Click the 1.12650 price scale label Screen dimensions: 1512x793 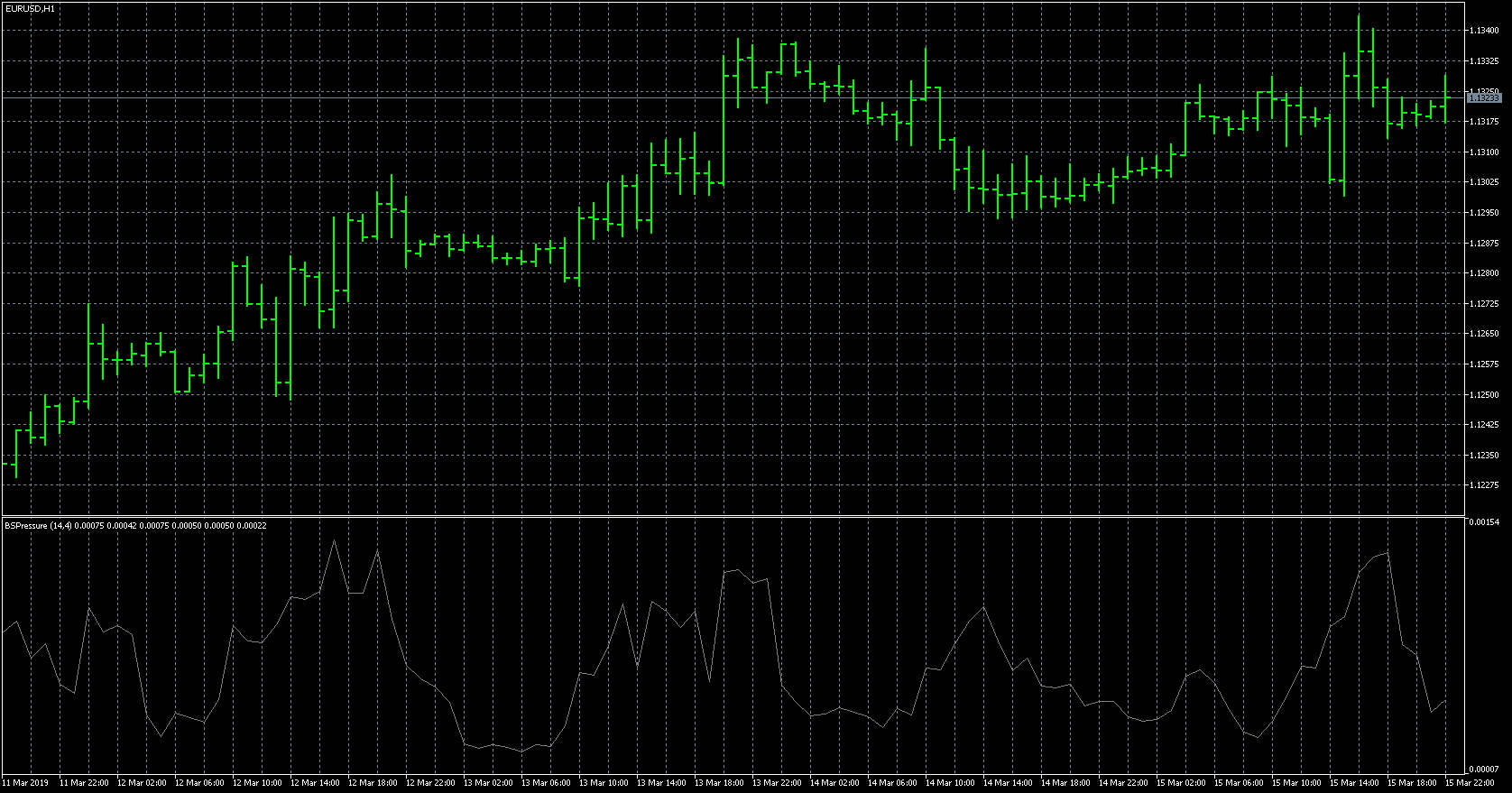pyautogui.click(x=1484, y=334)
